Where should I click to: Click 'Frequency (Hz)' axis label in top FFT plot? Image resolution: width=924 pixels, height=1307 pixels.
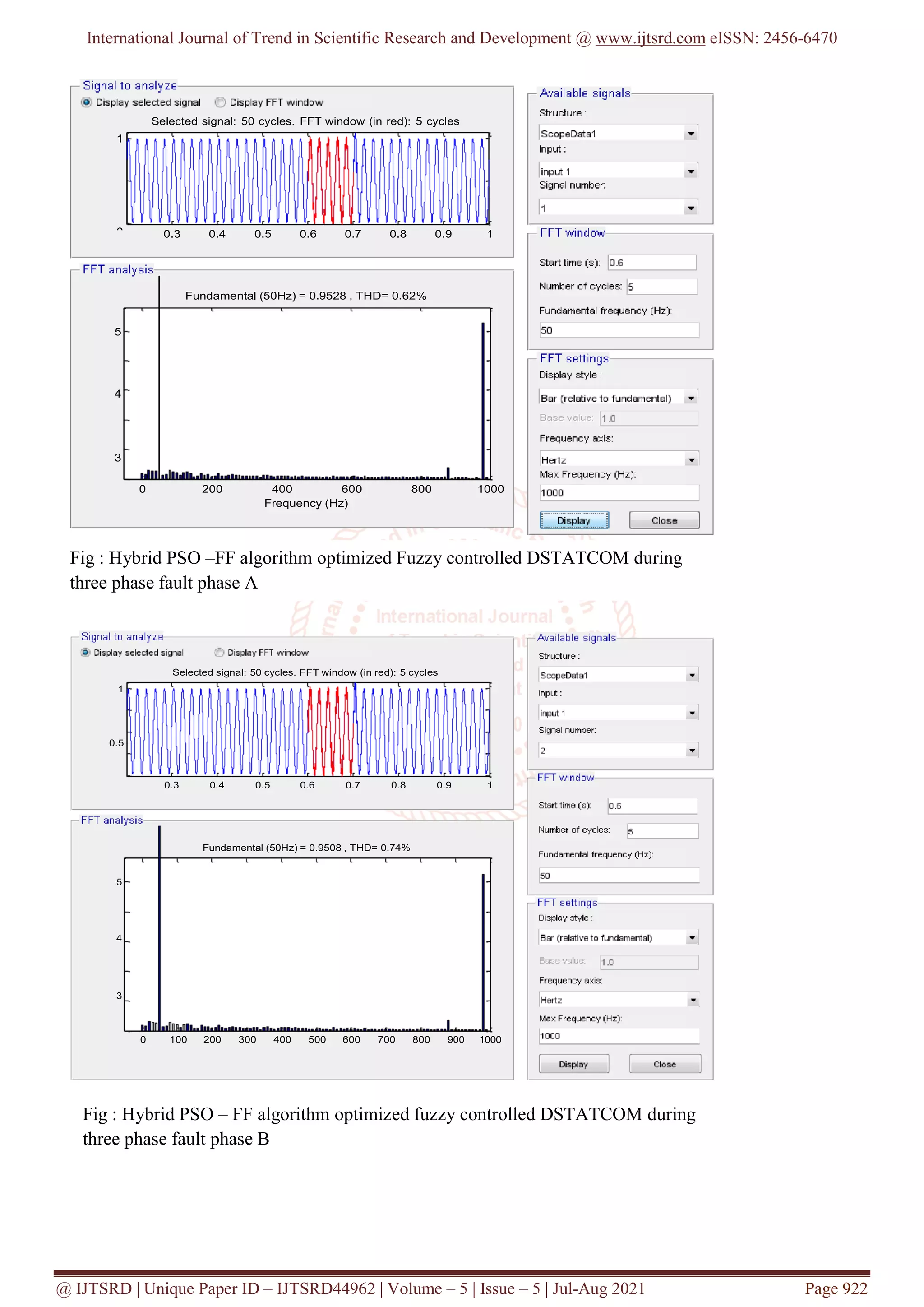click(x=306, y=503)
